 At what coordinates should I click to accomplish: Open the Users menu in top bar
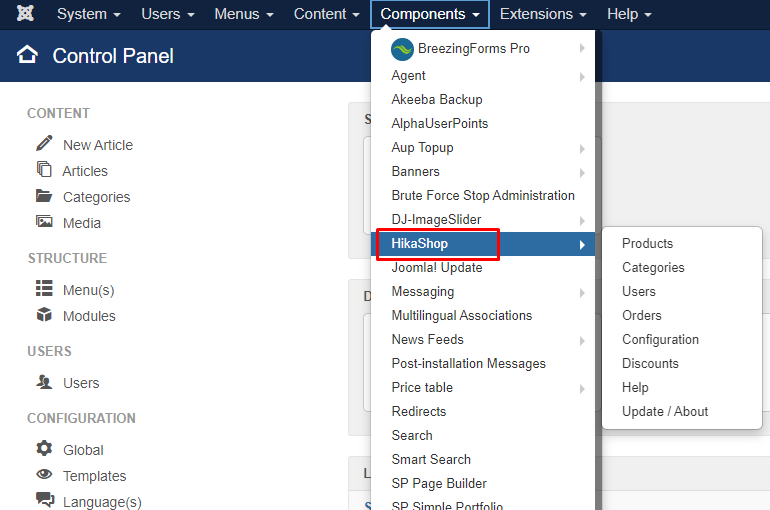click(x=167, y=14)
